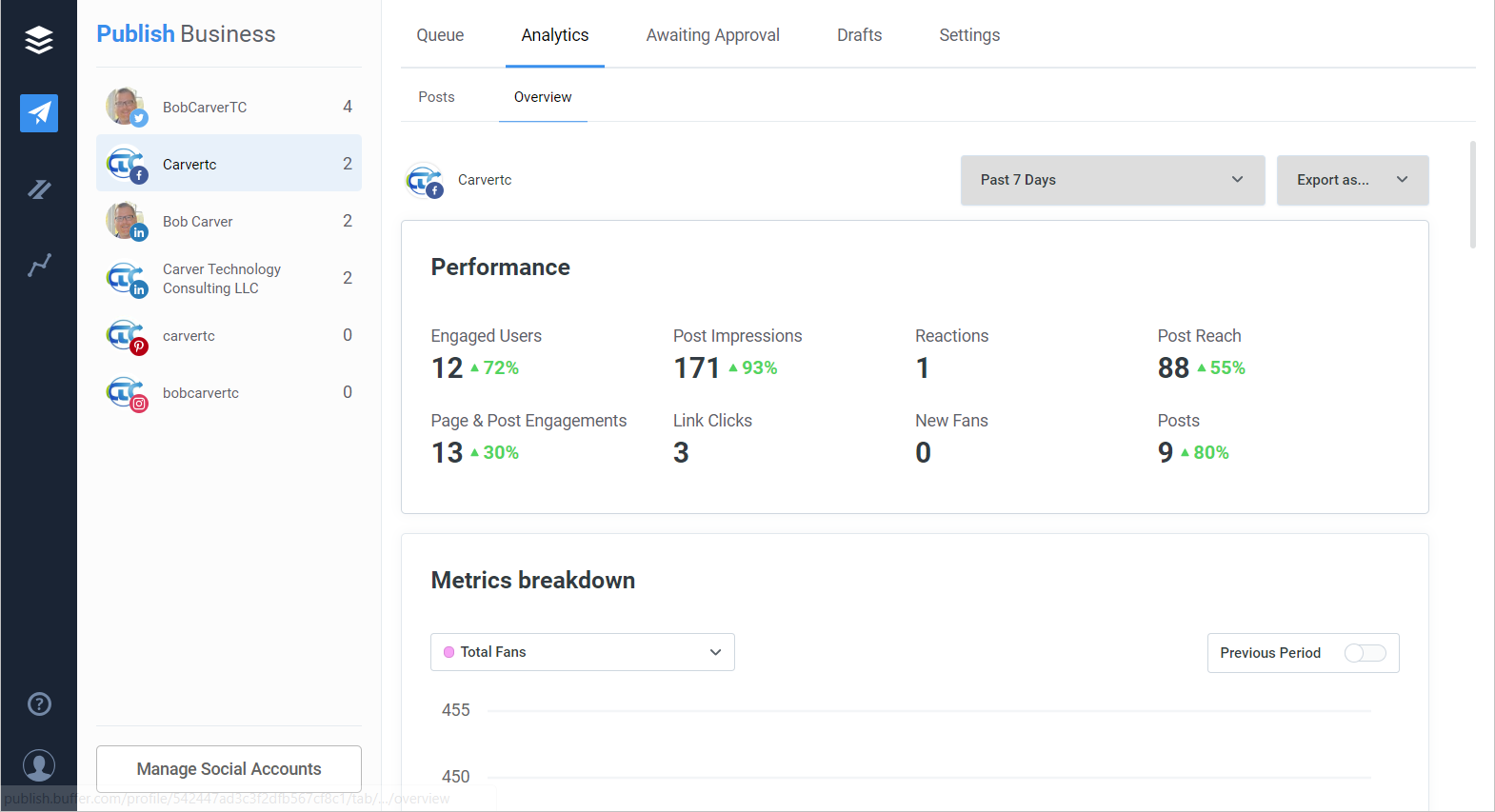Click the page vertical scrollbar
Screen dimensions: 1495x812
(x=1472, y=195)
